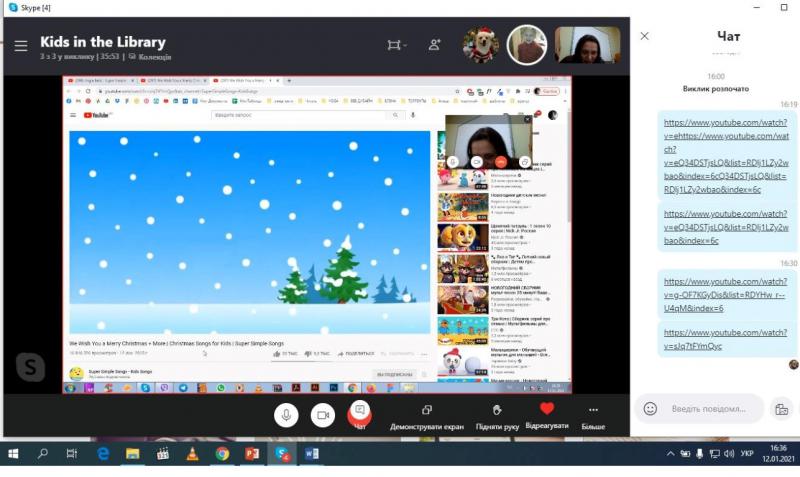Close the Чат side panel
Viewport: 800px width, 477px height.
(644, 36)
